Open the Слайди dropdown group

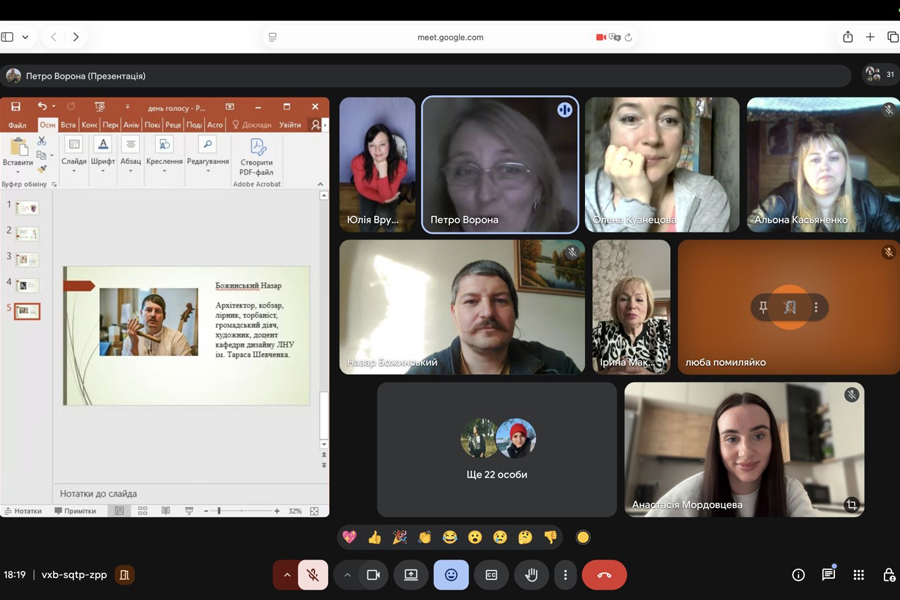click(74, 154)
